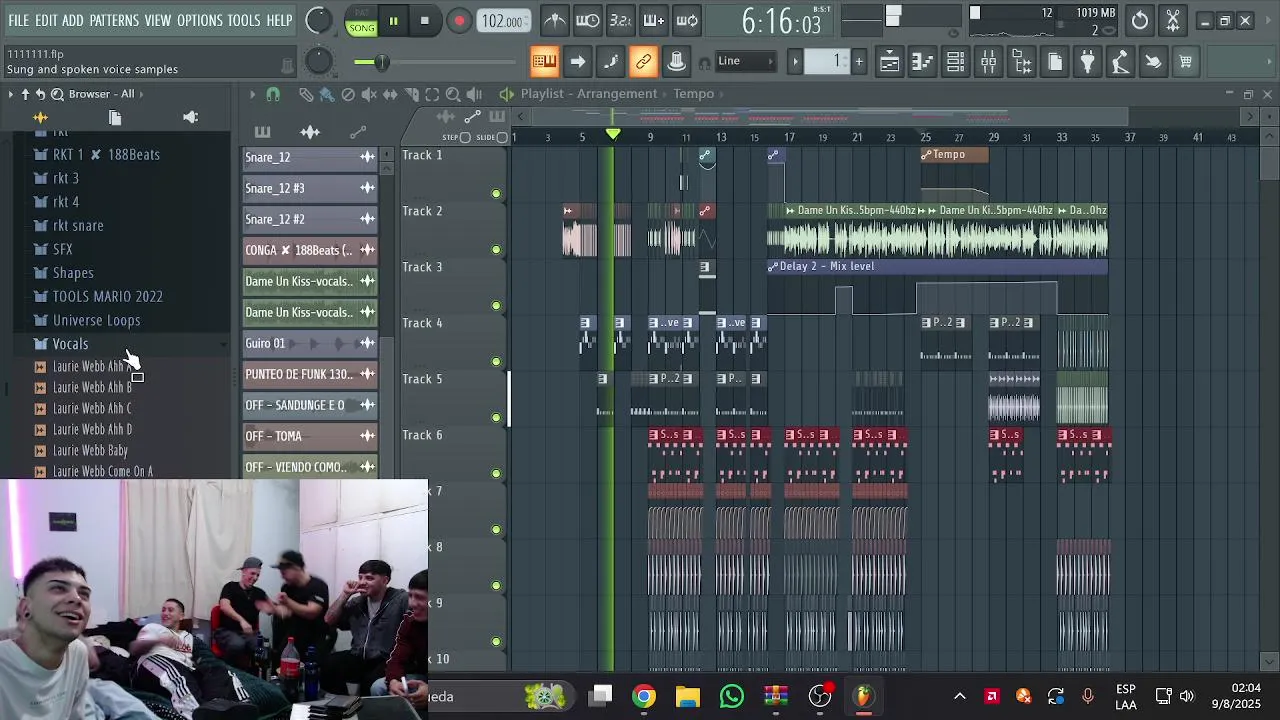The image size is (1280, 720).
Task: Open the EDIT menu
Action: pyautogui.click(x=46, y=20)
